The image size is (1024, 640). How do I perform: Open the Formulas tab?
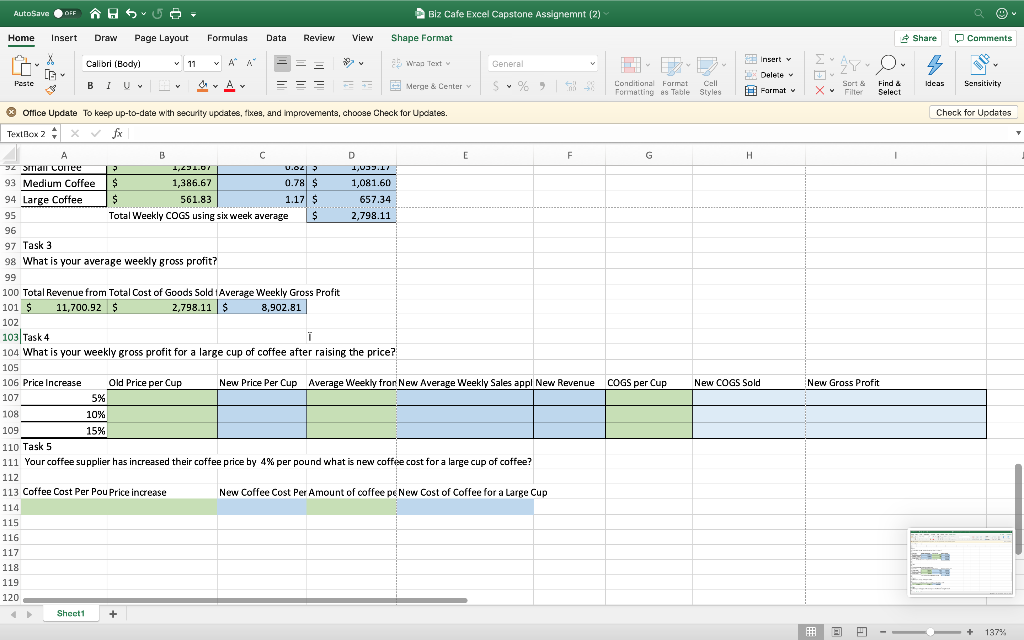(x=227, y=38)
